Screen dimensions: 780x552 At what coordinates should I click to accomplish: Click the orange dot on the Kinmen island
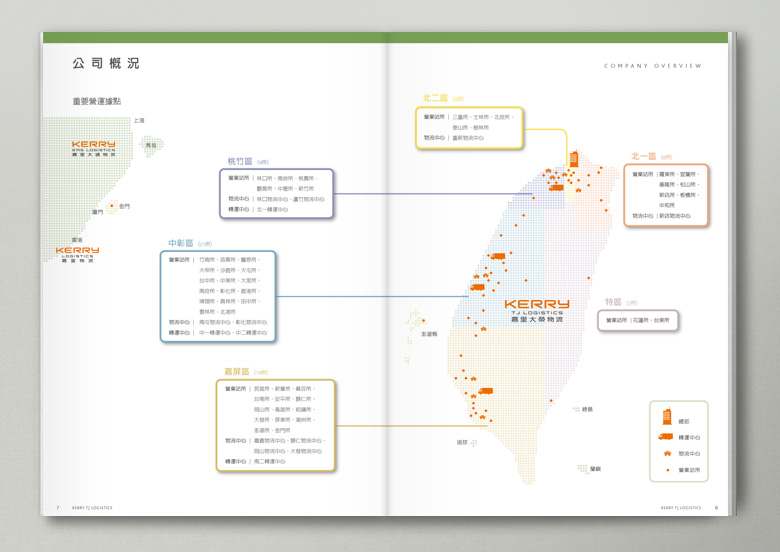coord(112,205)
